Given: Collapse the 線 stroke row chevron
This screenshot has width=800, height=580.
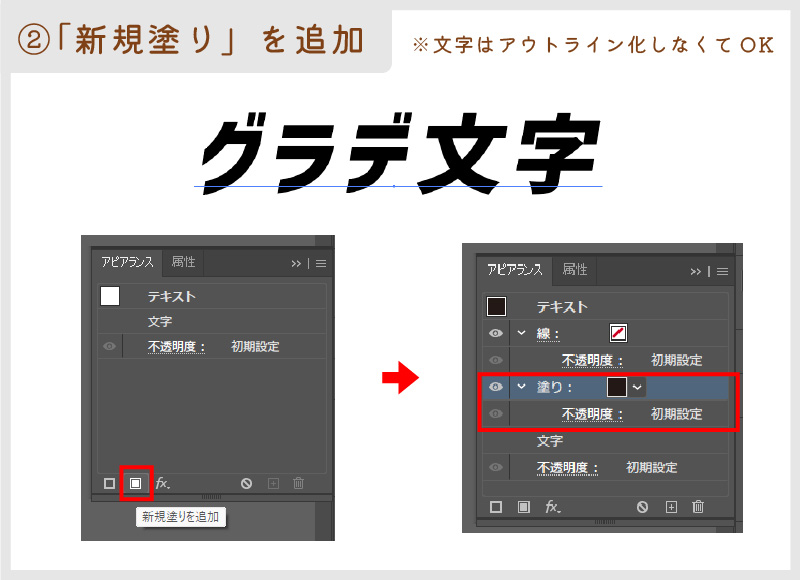Looking at the screenshot, I should [x=521, y=333].
